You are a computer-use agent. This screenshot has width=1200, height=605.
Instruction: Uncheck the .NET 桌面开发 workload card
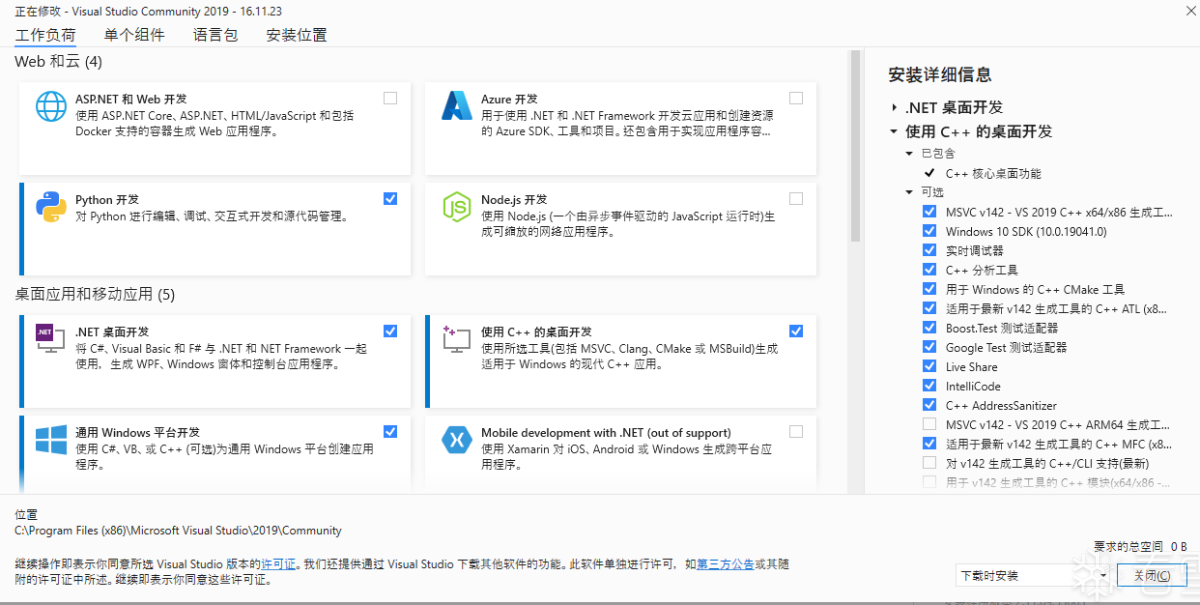coord(390,331)
